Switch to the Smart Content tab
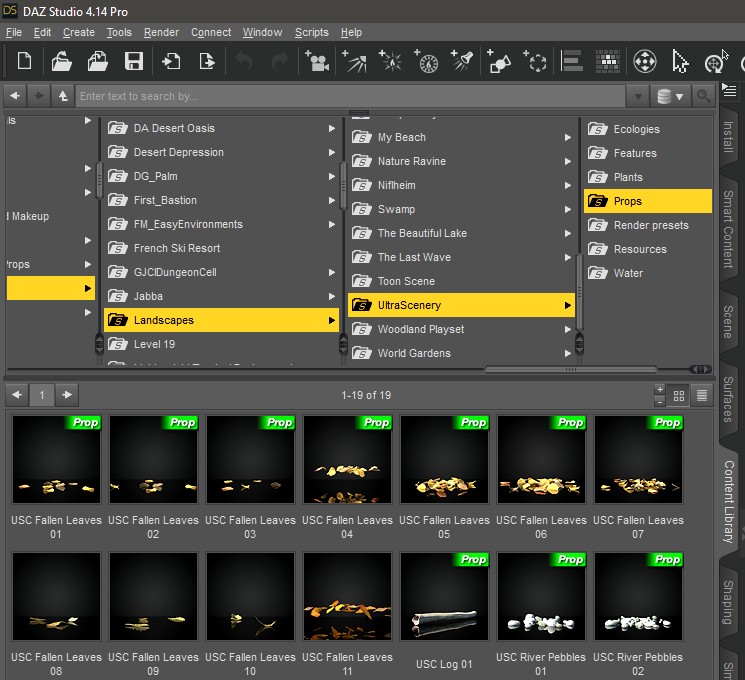The image size is (745, 680). click(728, 229)
